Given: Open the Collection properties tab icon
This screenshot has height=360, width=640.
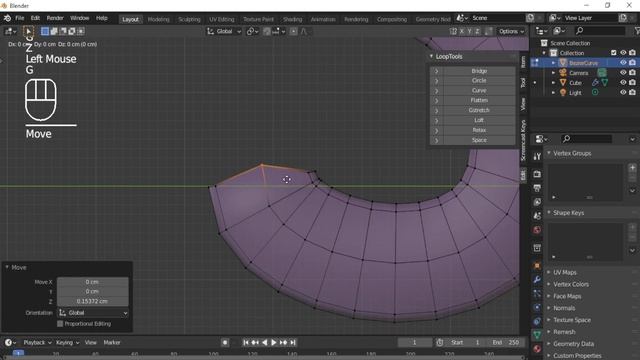Looking at the screenshot, I should coord(537,248).
